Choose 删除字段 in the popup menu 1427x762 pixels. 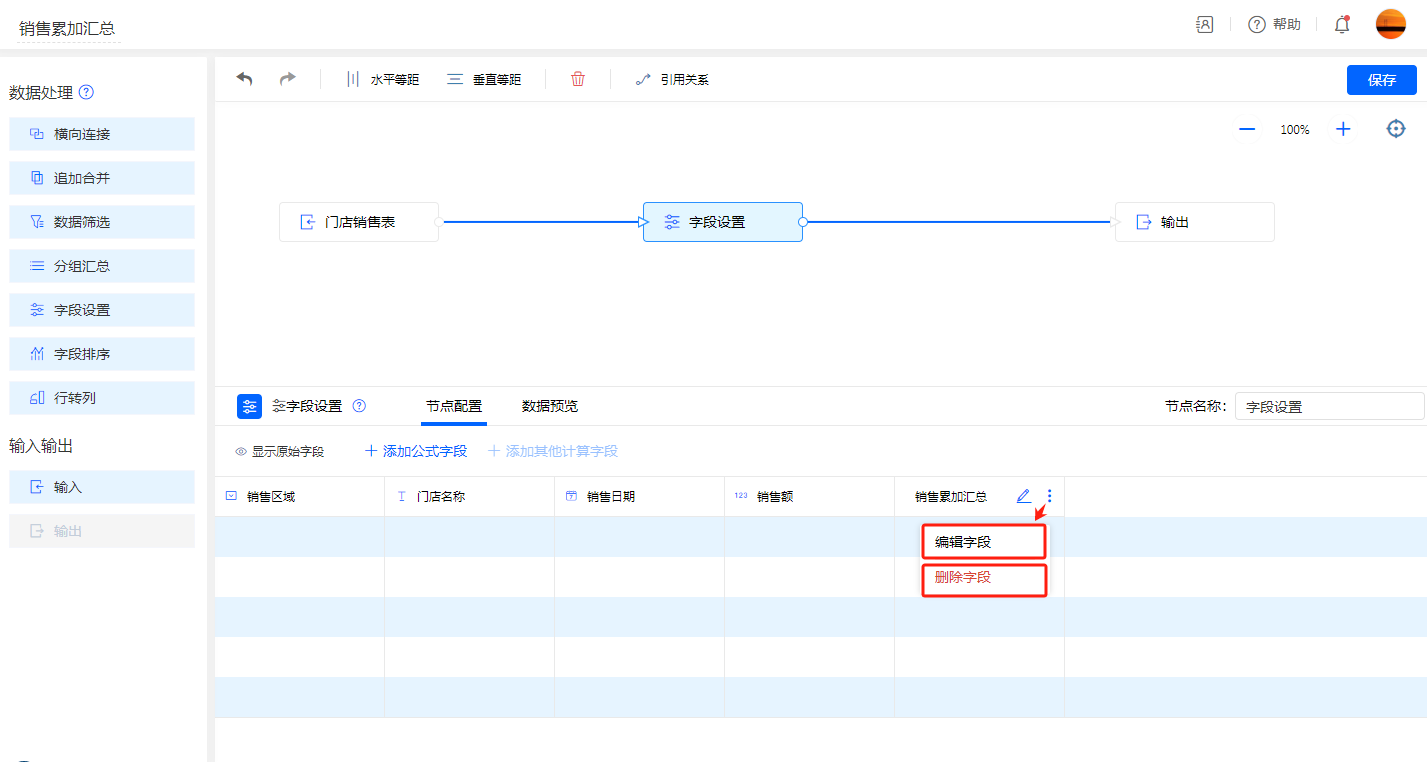(983, 578)
